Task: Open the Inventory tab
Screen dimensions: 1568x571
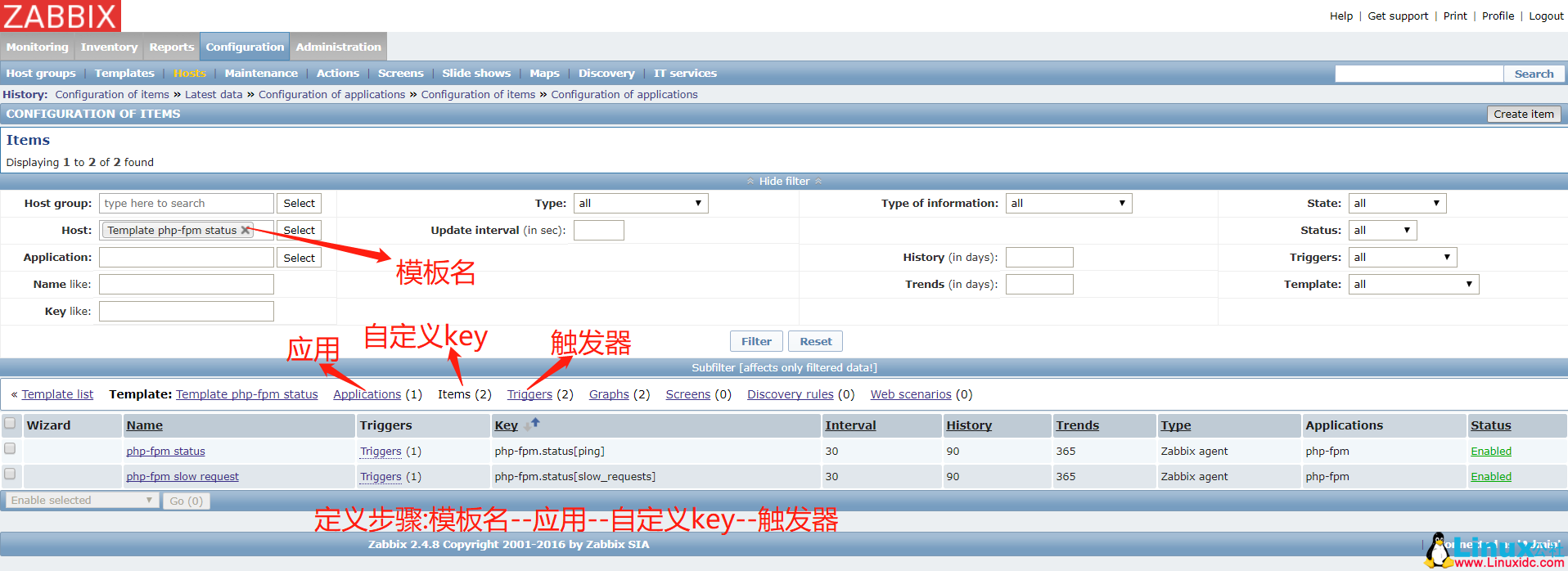Action: coord(109,47)
